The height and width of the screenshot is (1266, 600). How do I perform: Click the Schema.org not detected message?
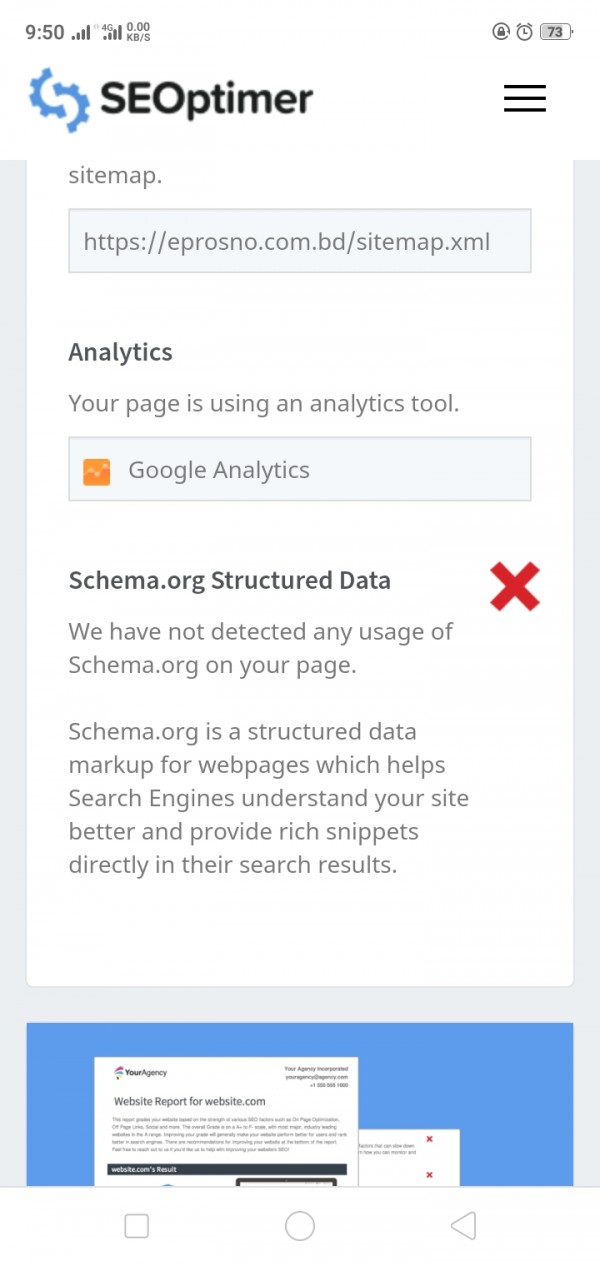coord(260,648)
